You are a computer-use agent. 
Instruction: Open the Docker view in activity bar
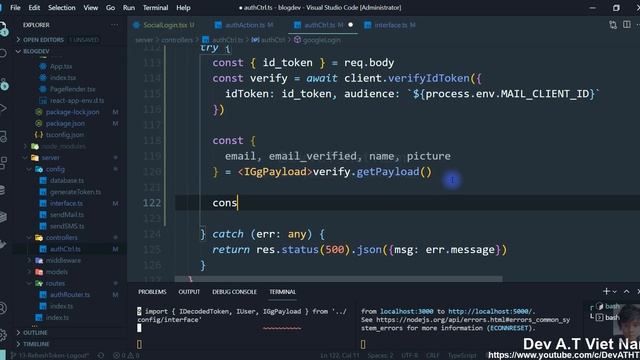pos(3,244)
